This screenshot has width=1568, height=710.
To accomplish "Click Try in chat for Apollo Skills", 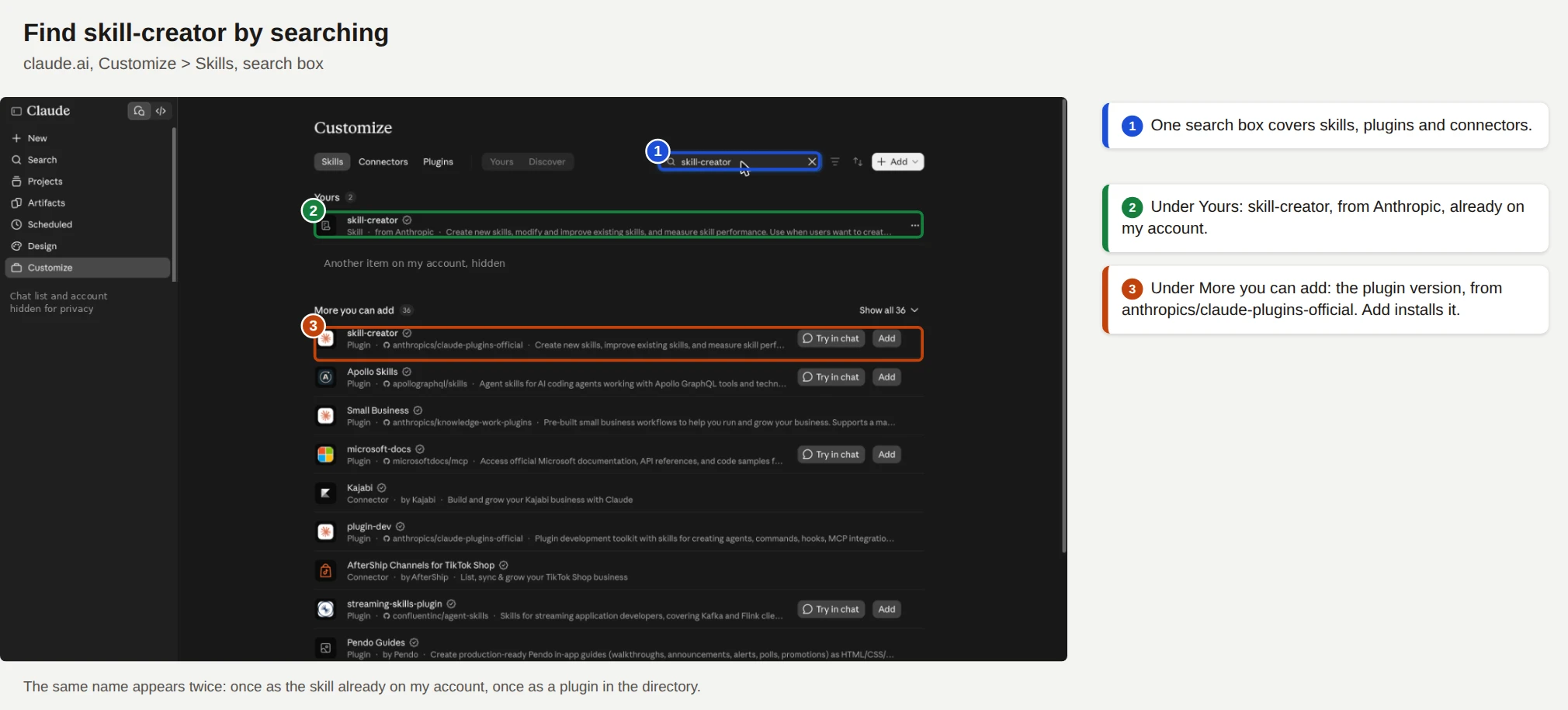I will tap(831, 377).
